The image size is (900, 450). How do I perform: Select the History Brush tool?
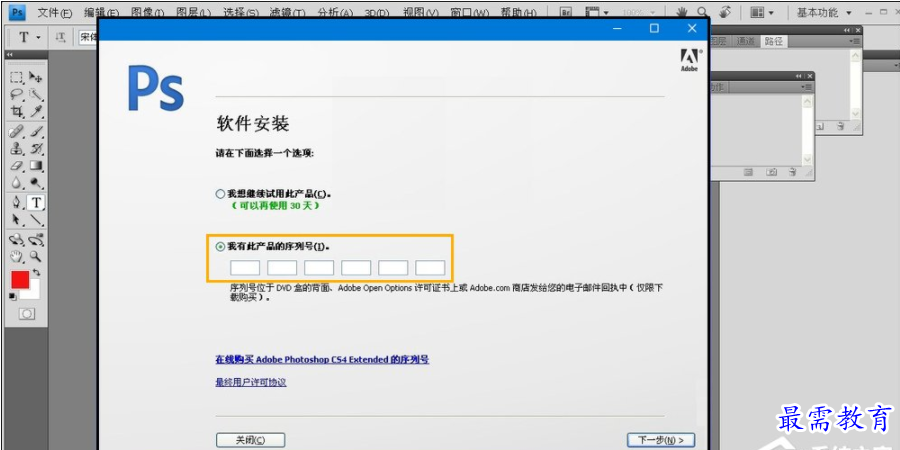click(36, 149)
